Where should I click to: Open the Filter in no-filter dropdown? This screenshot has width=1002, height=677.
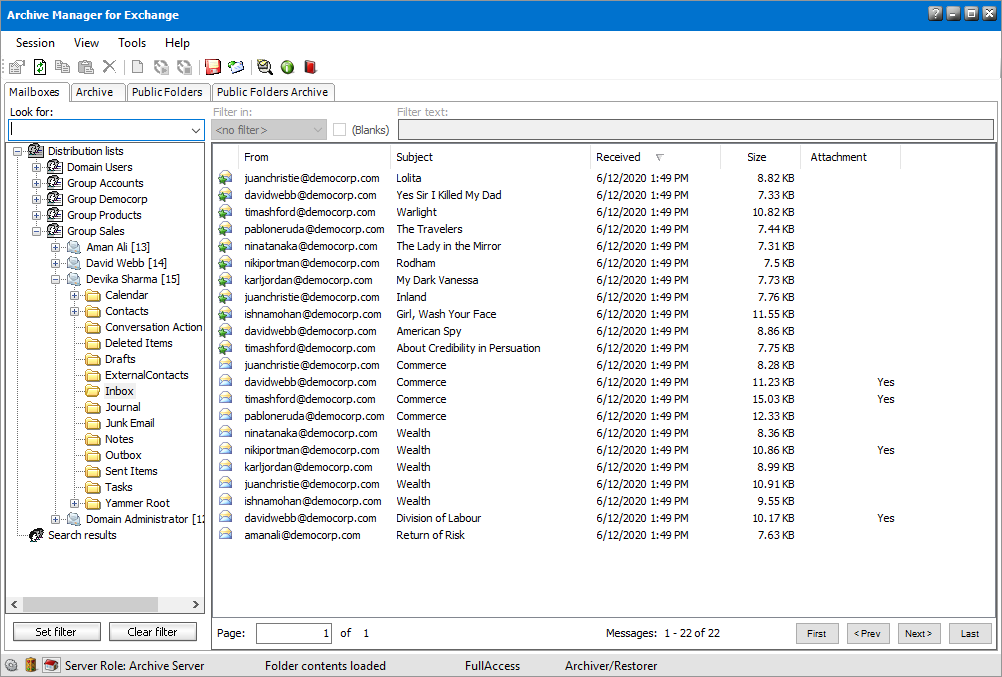click(x=269, y=130)
